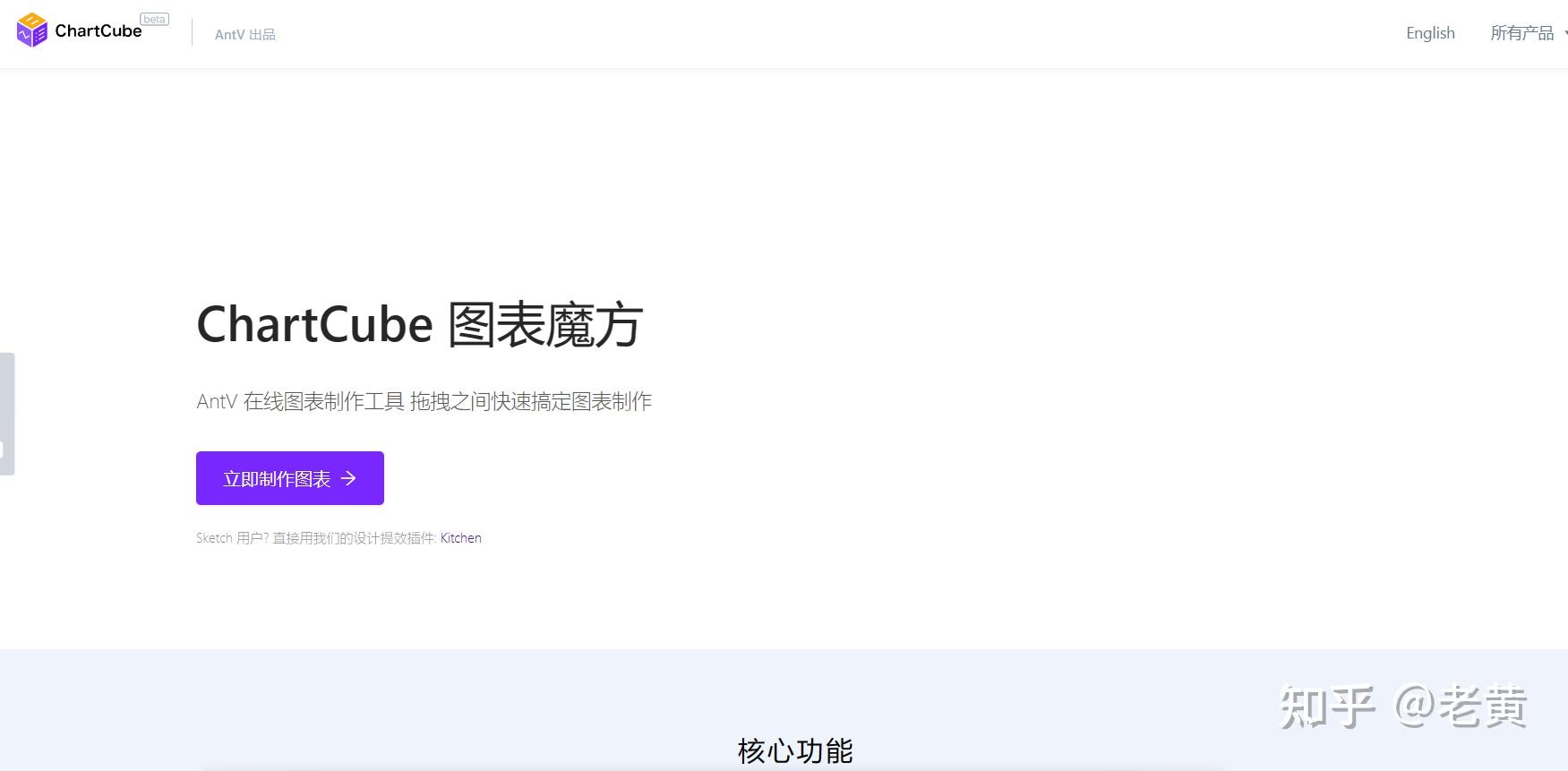Switch language to English

point(1430,33)
